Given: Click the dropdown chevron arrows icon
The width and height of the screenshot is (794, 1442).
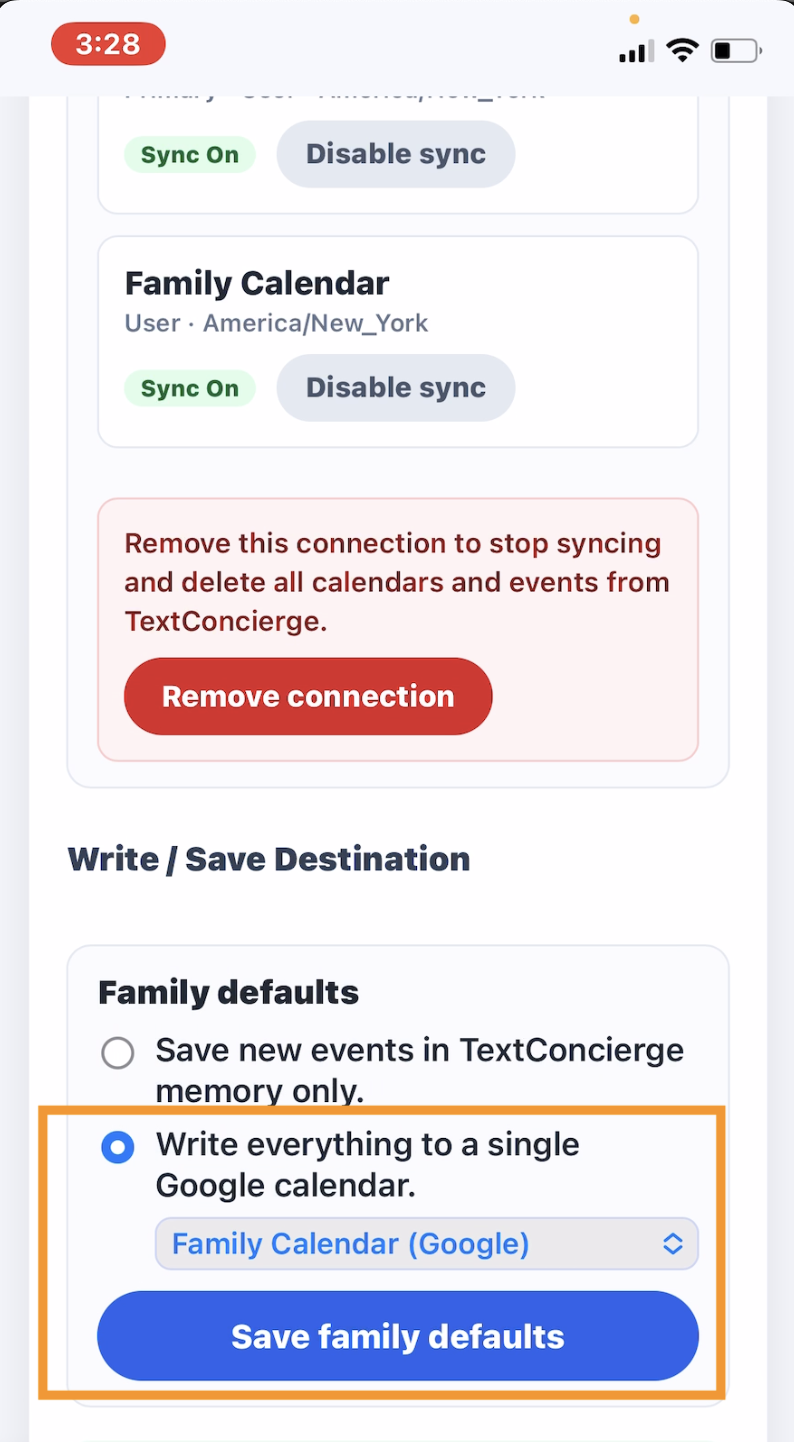Looking at the screenshot, I should [673, 1244].
